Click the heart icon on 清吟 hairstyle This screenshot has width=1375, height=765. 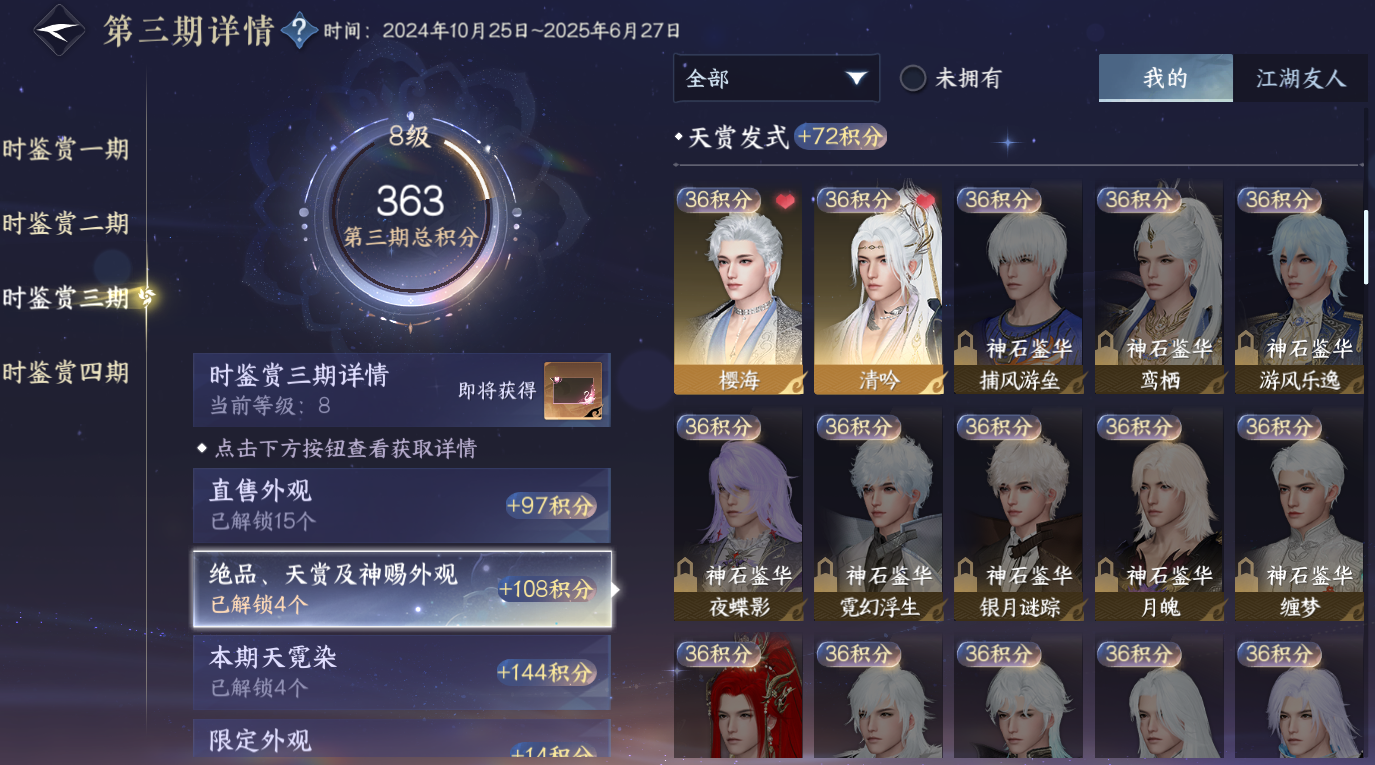(925, 202)
